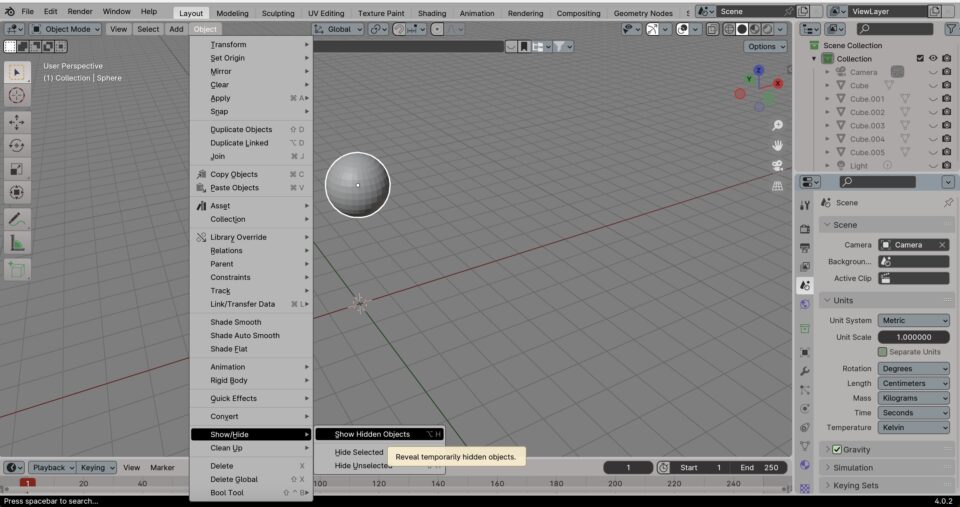Click the viewport Options button
The height and width of the screenshot is (507, 960).
pyautogui.click(x=765, y=46)
